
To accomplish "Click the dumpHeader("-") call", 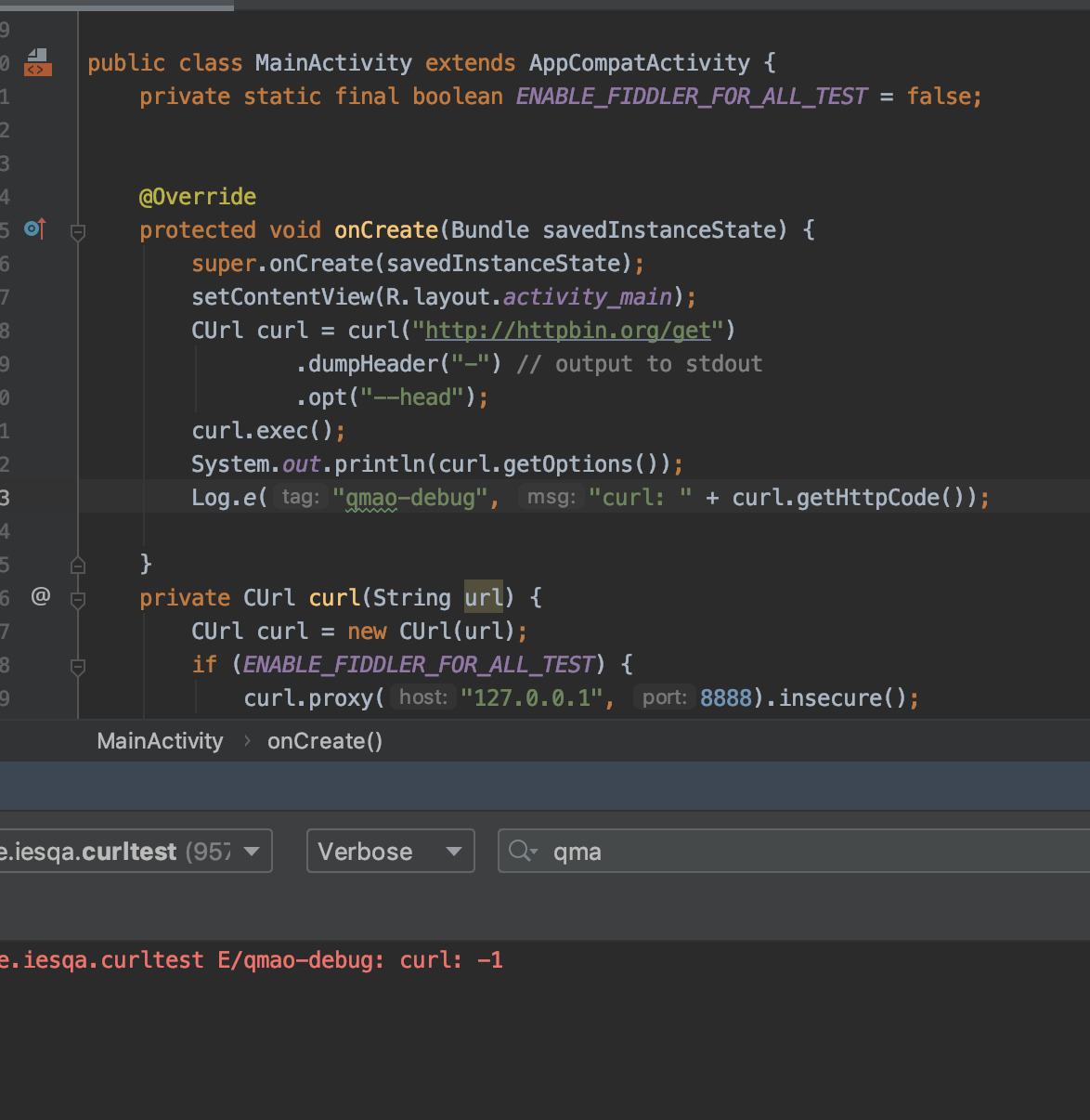I will [x=399, y=364].
